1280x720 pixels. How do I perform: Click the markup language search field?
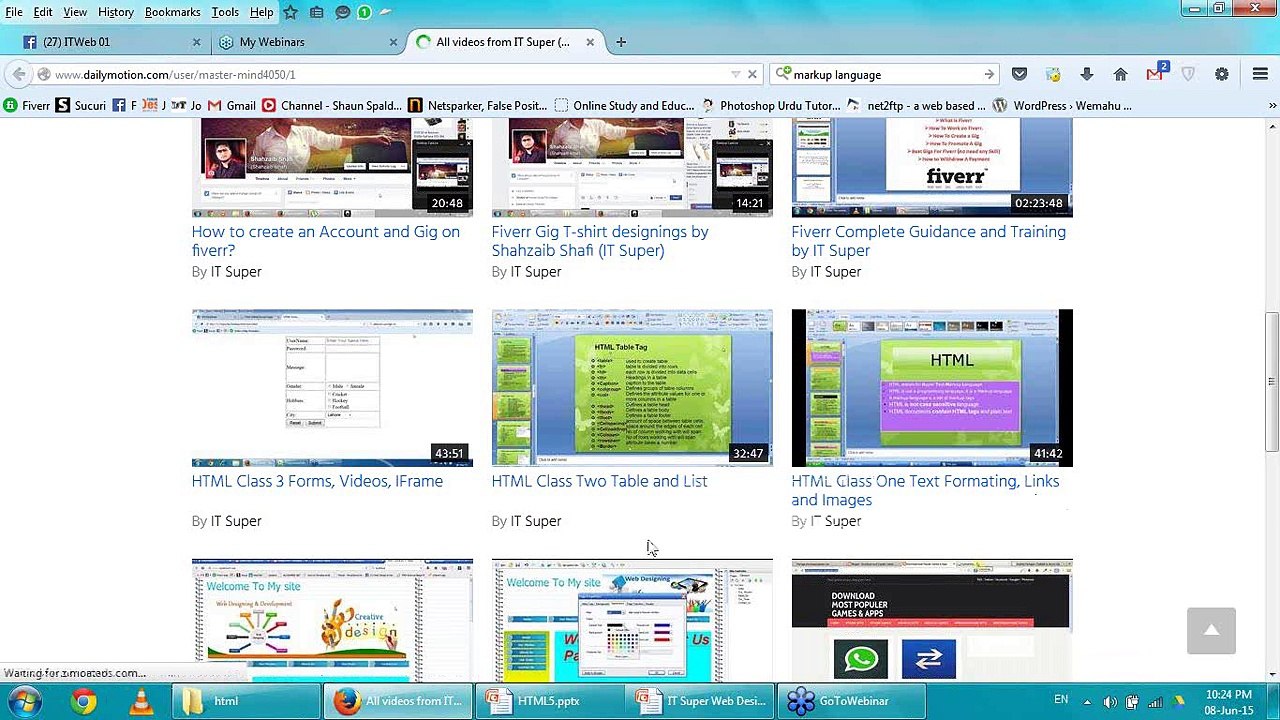point(885,74)
